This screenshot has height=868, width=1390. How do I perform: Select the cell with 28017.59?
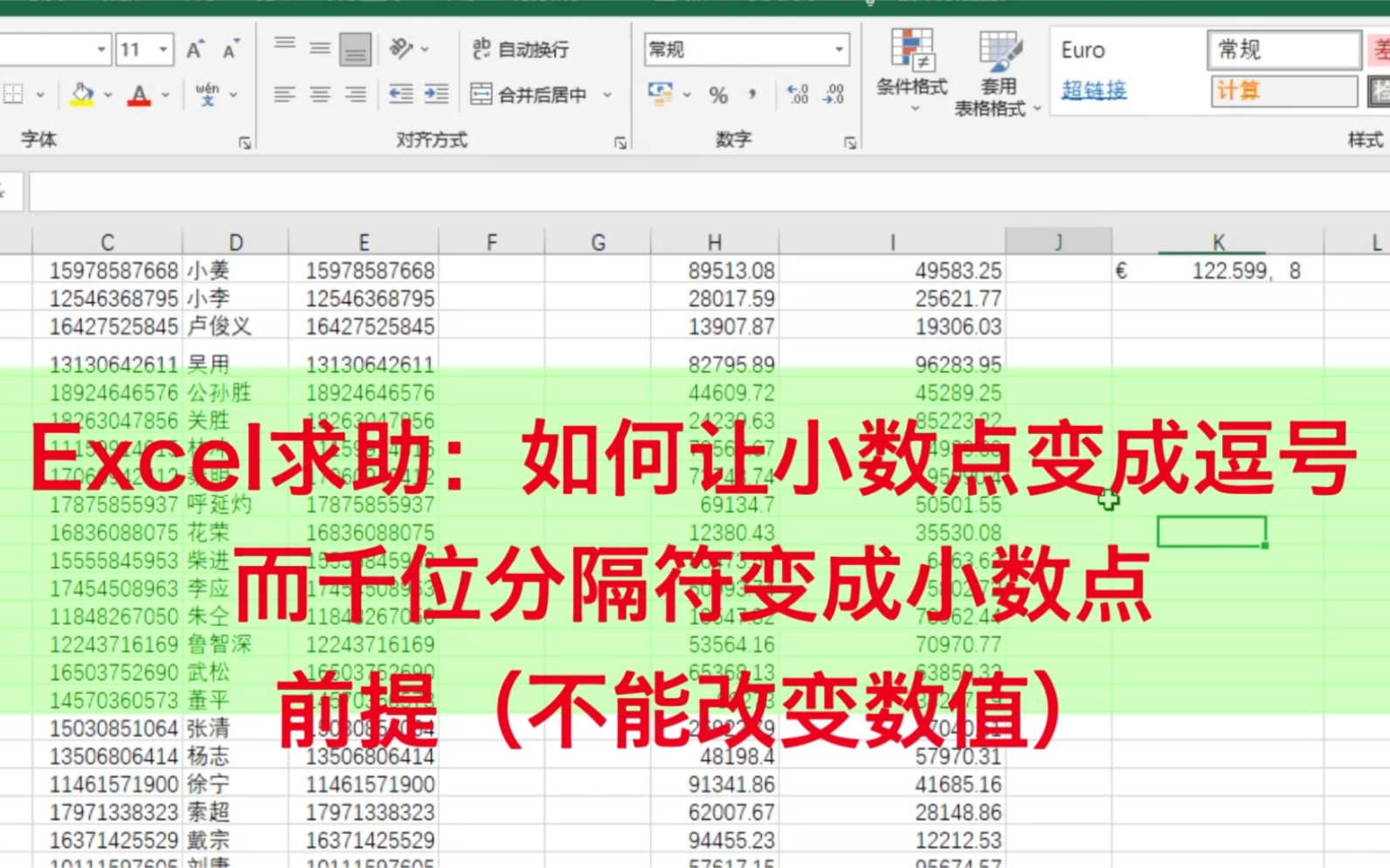(715, 299)
